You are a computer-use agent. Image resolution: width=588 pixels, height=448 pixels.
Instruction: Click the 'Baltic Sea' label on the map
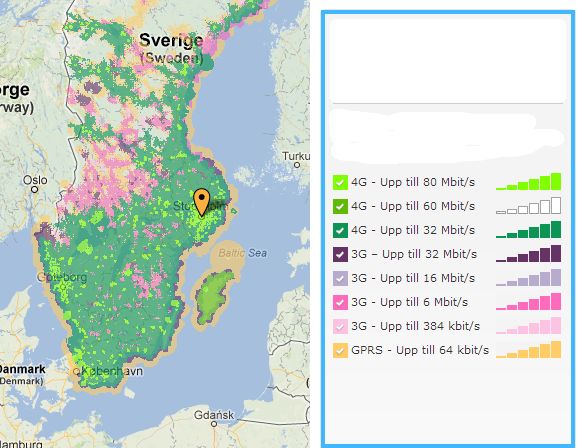(243, 253)
